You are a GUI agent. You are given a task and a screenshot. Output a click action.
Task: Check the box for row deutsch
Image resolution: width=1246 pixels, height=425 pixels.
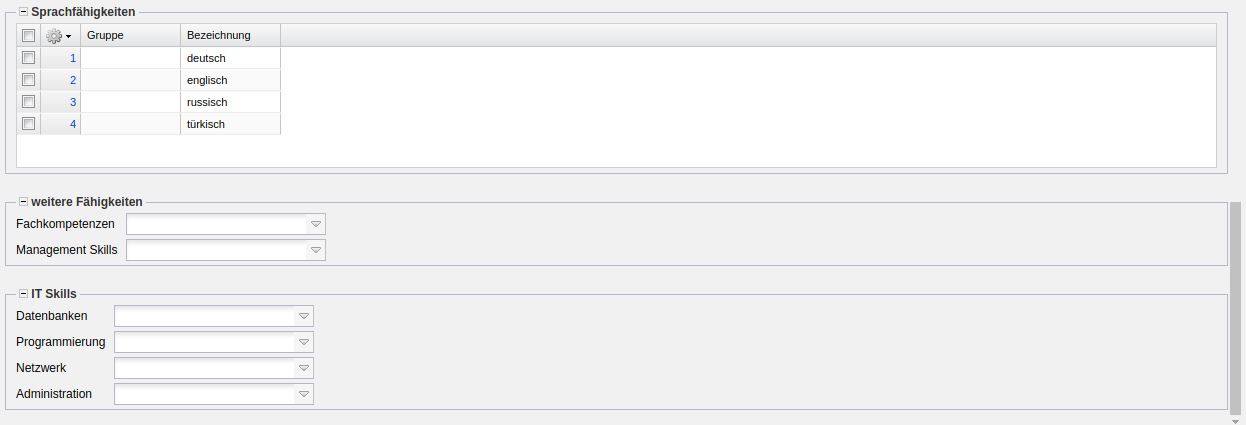pyautogui.click(x=28, y=58)
